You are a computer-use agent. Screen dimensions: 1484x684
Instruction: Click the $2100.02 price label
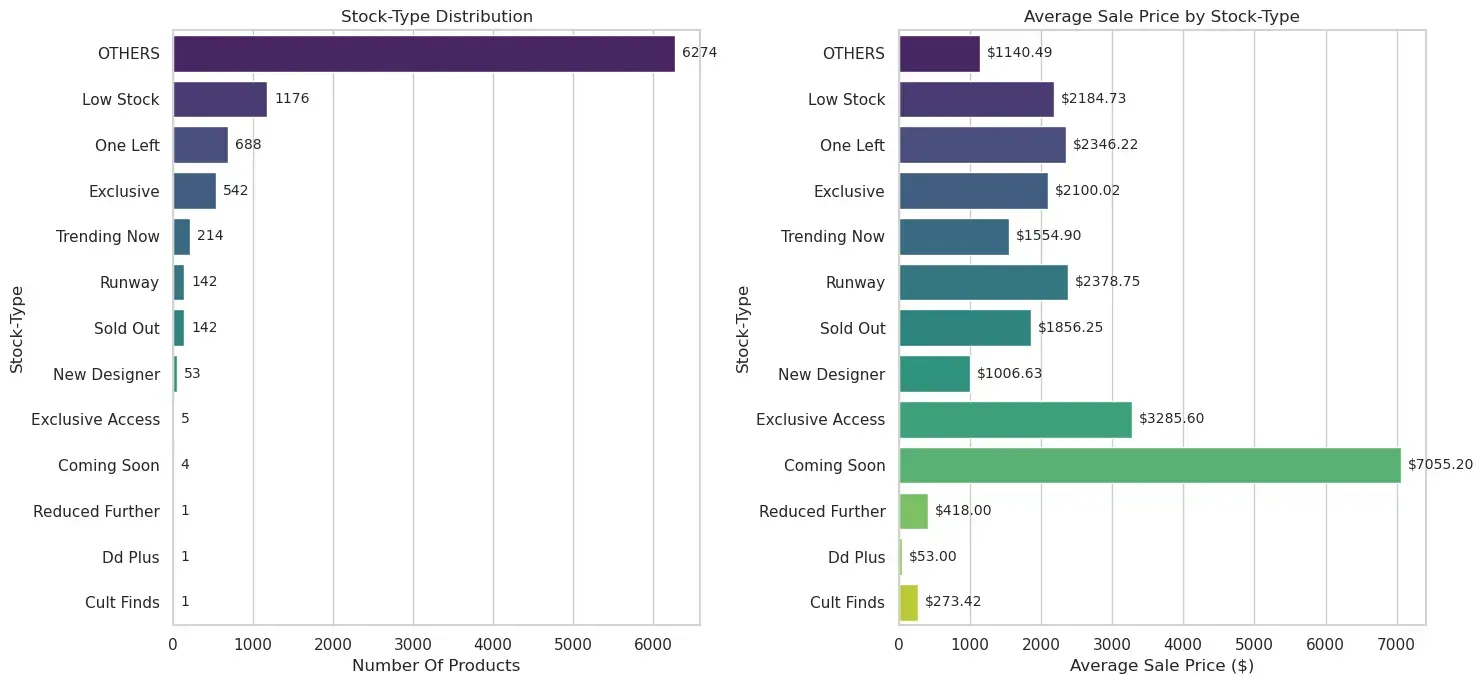tap(1088, 190)
